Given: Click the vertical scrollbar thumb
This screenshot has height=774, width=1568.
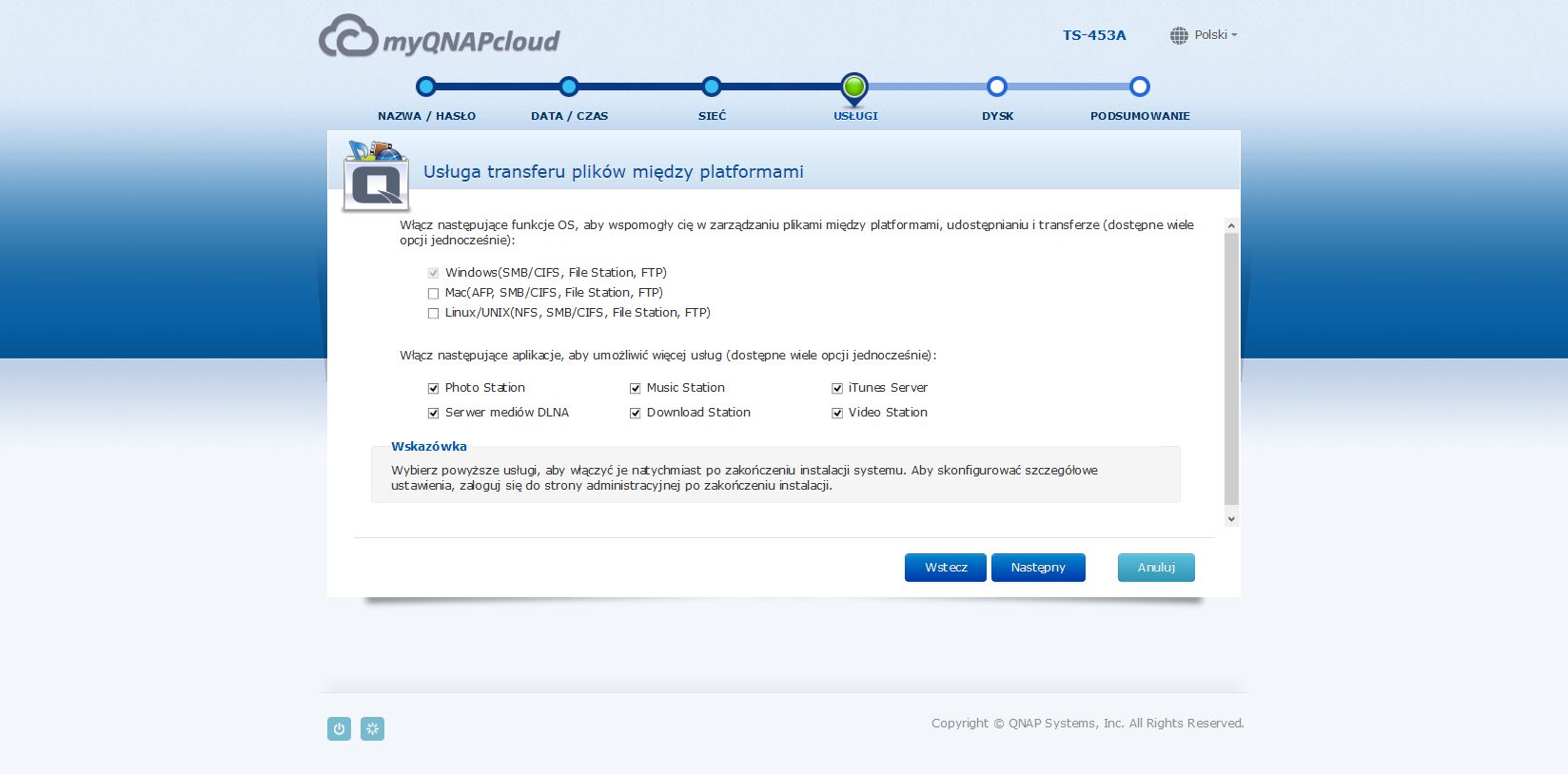Looking at the screenshot, I should (1231, 369).
